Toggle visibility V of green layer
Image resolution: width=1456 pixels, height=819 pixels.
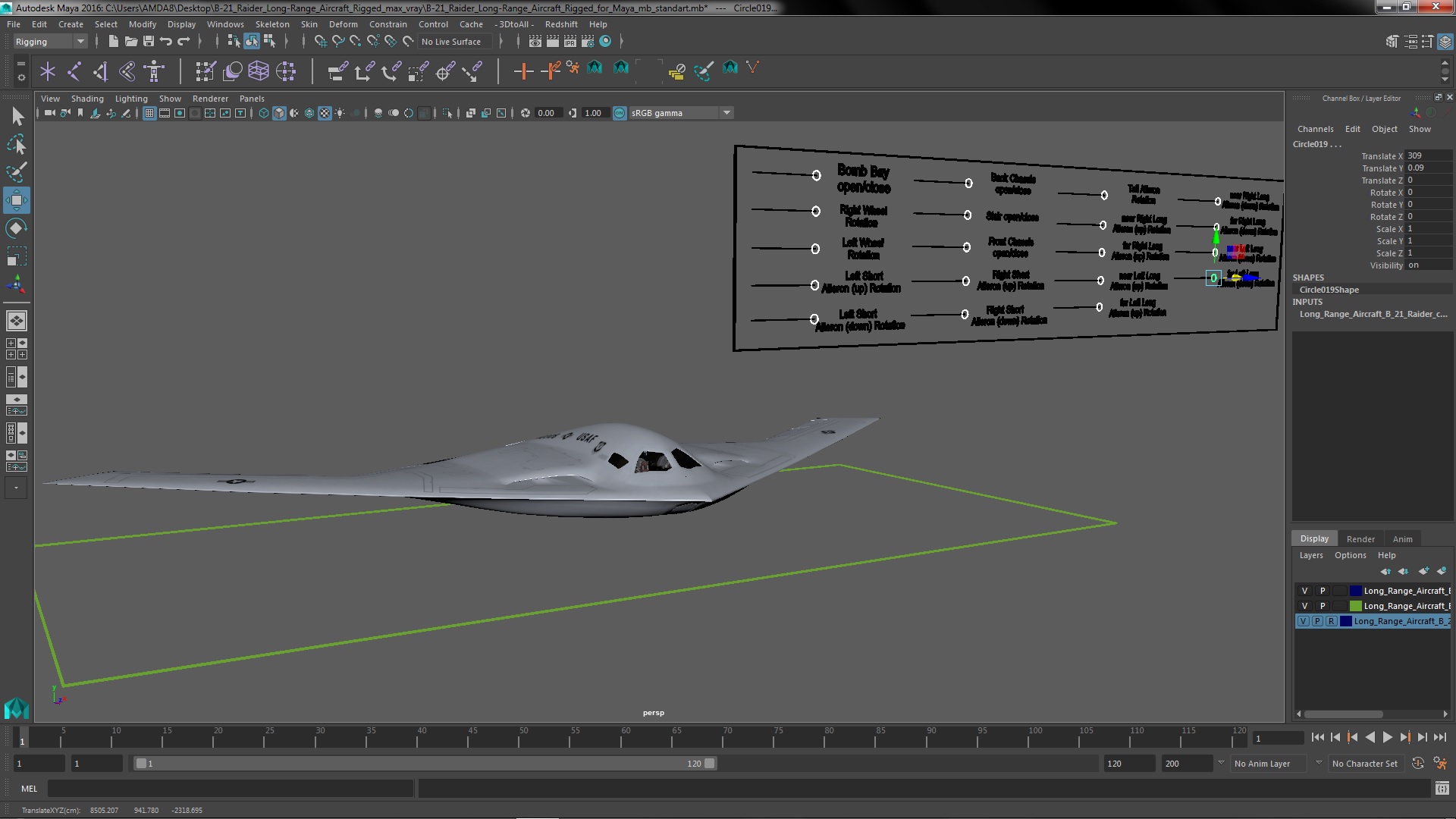[1304, 606]
